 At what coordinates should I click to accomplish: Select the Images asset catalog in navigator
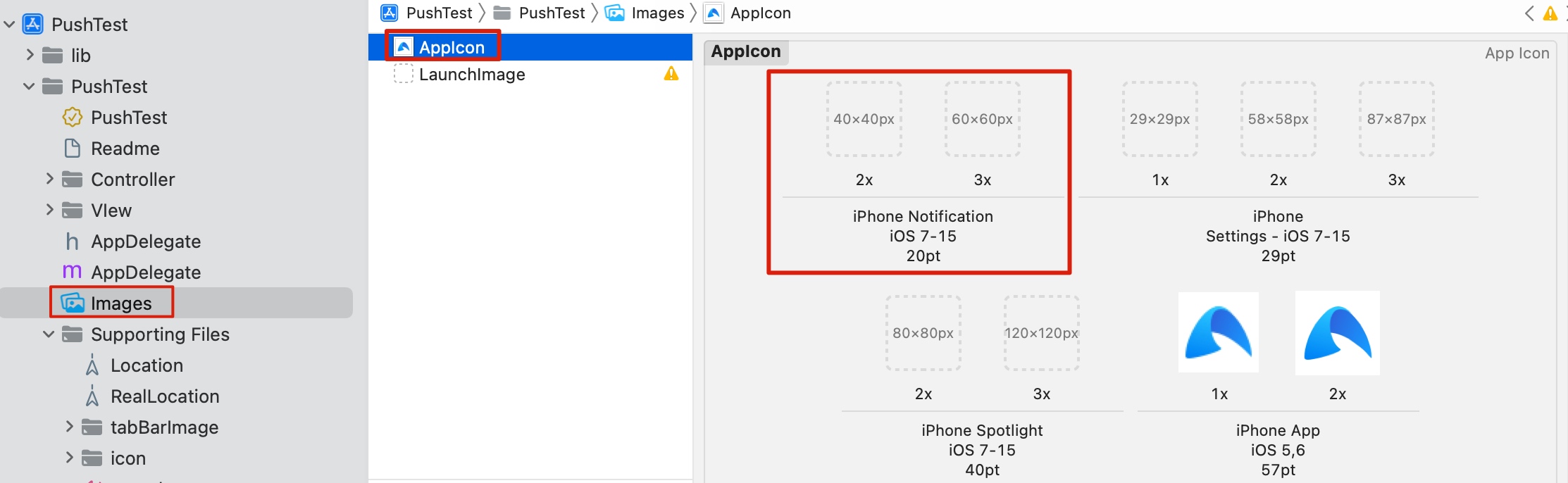click(120, 303)
